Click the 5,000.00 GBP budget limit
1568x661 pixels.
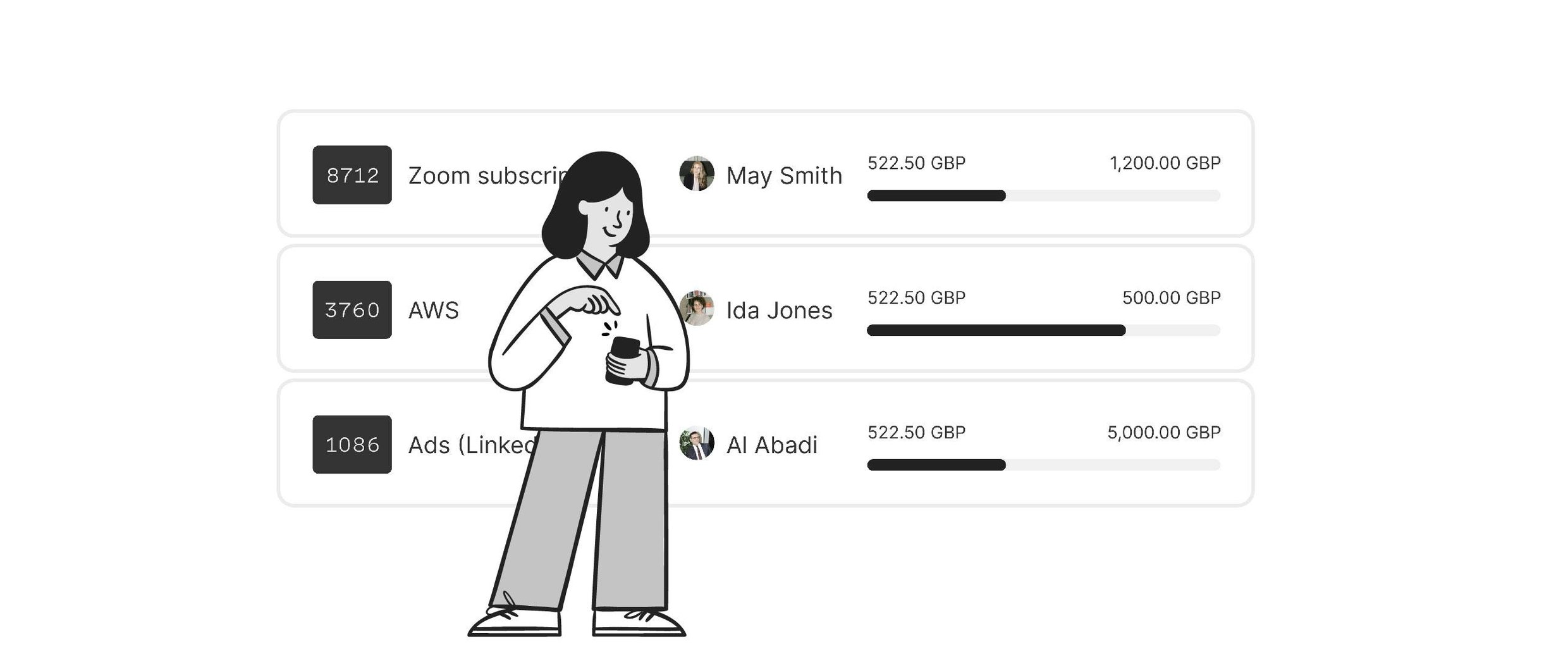tap(1163, 433)
